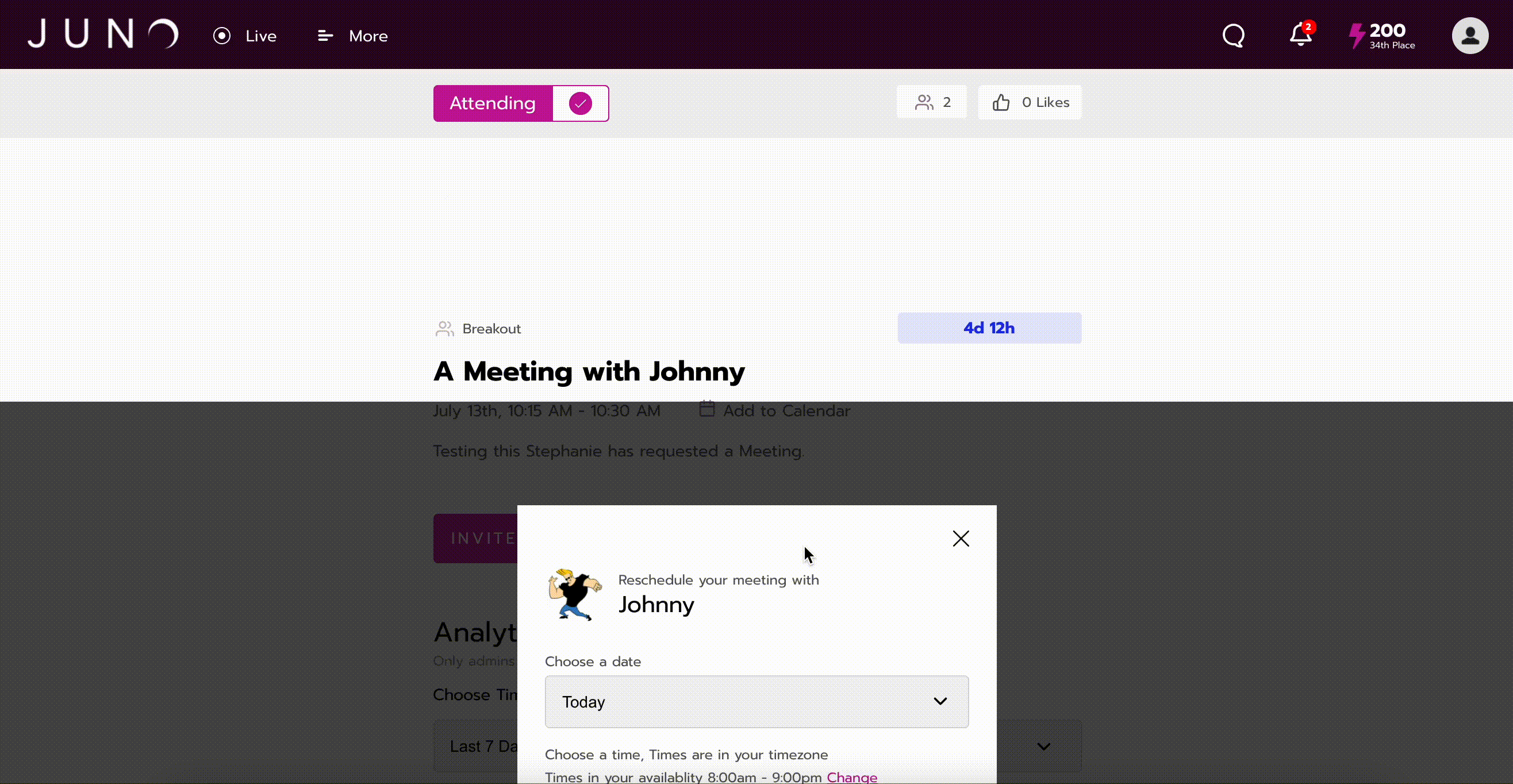The image size is (1513, 784).
Task: Click Add to Calendar link
Action: [775, 410]
